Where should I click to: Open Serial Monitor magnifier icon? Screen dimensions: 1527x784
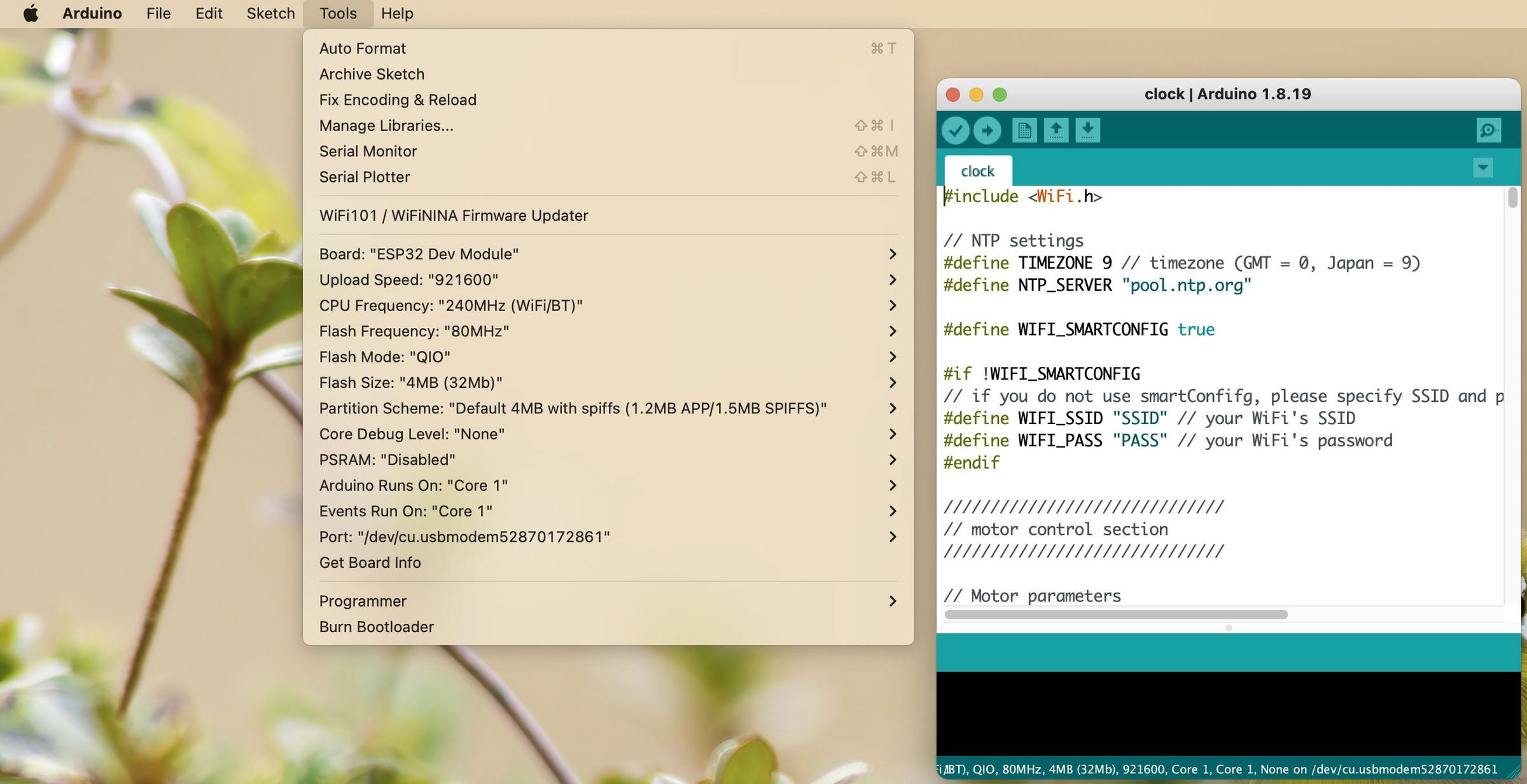pos(1488,131)
